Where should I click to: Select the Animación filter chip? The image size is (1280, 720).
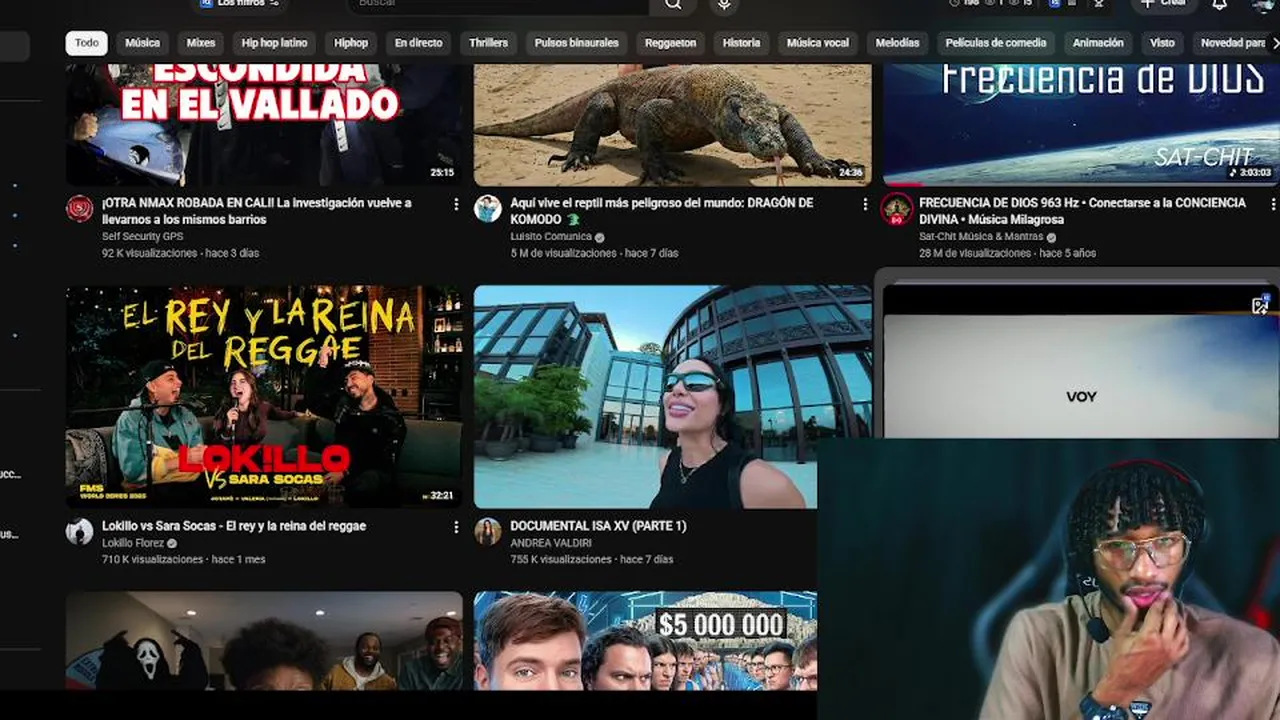pyautogui.click(x=1098, y=43)
